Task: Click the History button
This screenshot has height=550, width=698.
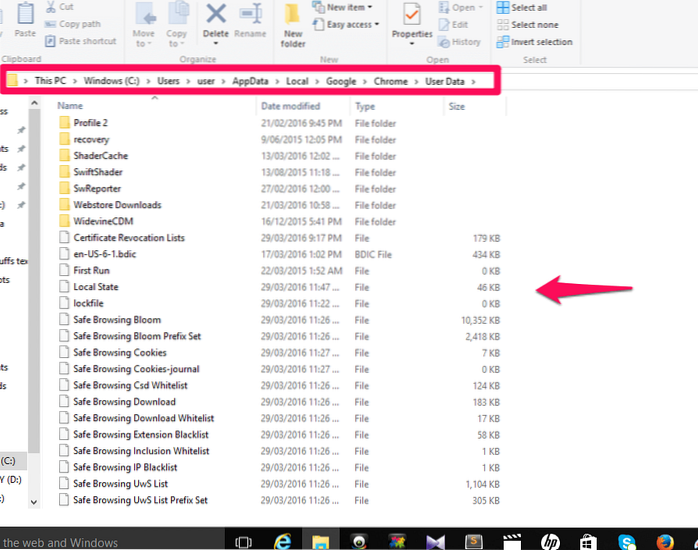Action: click(459, 42)
